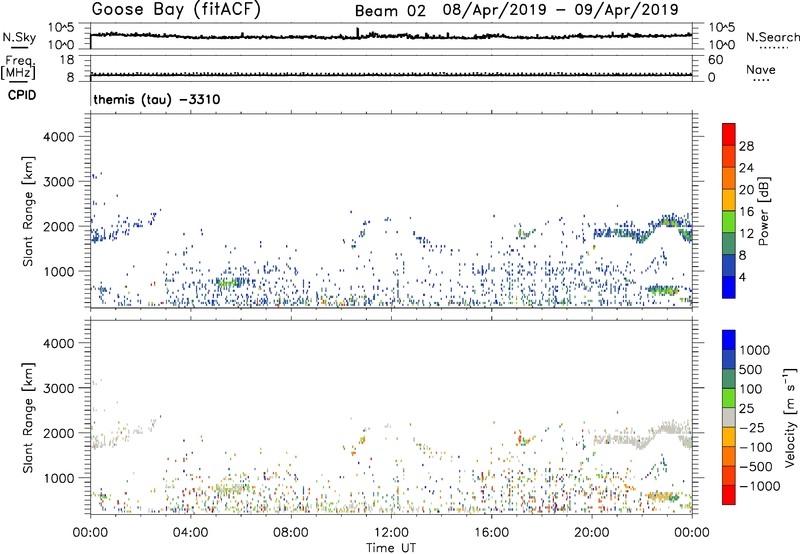Click the "18" tick on the frequency axis

pos(67,60)
